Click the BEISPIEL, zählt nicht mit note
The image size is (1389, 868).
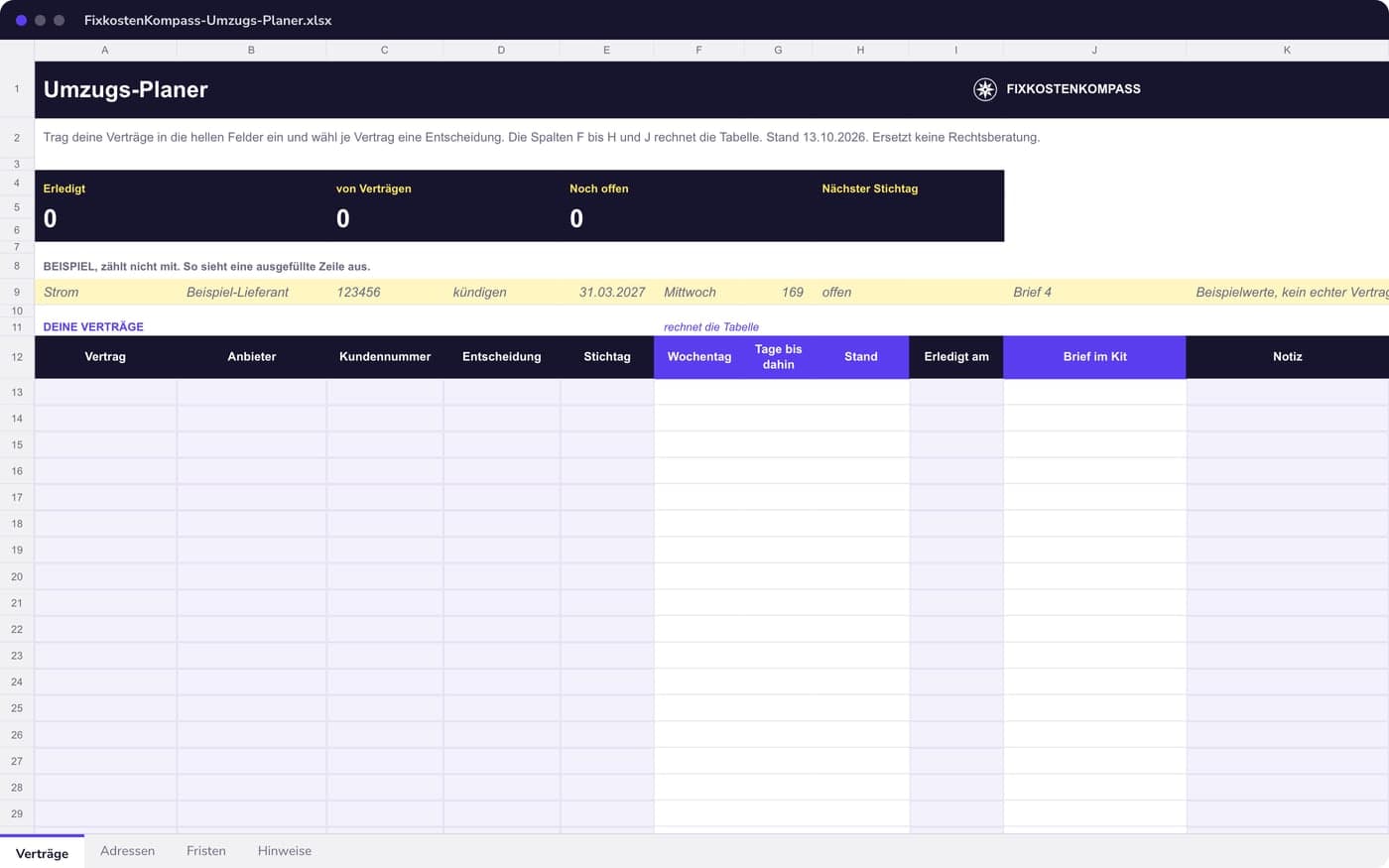click(206, 266)
